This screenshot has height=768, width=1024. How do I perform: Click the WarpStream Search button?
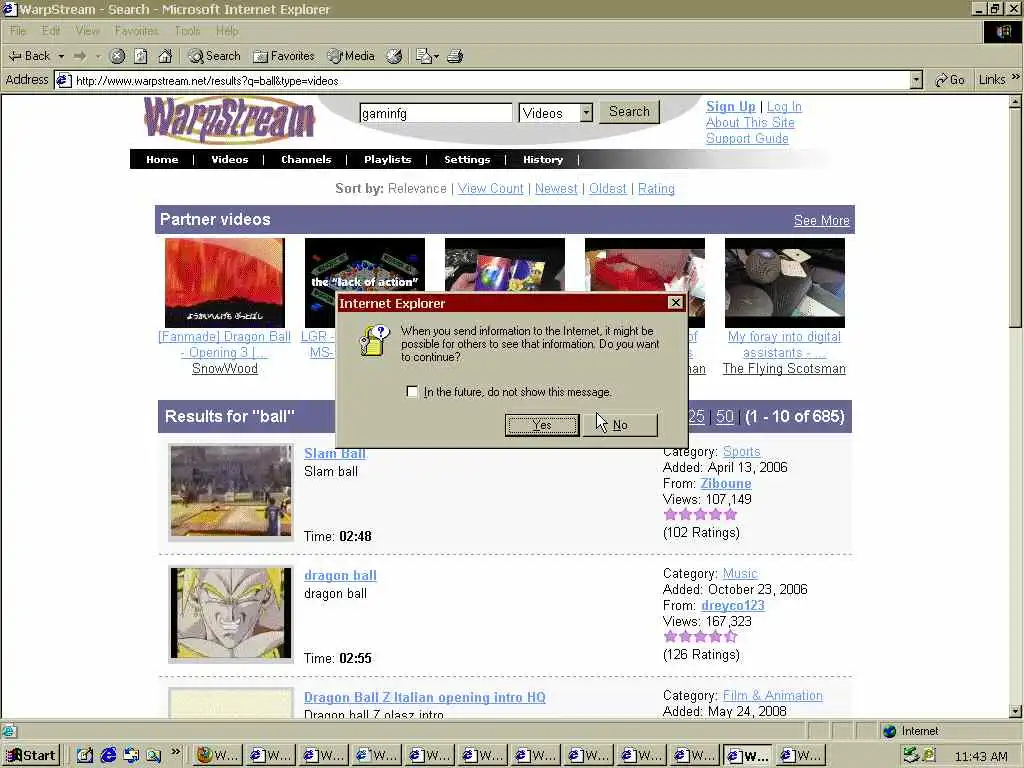pos(630,112)
